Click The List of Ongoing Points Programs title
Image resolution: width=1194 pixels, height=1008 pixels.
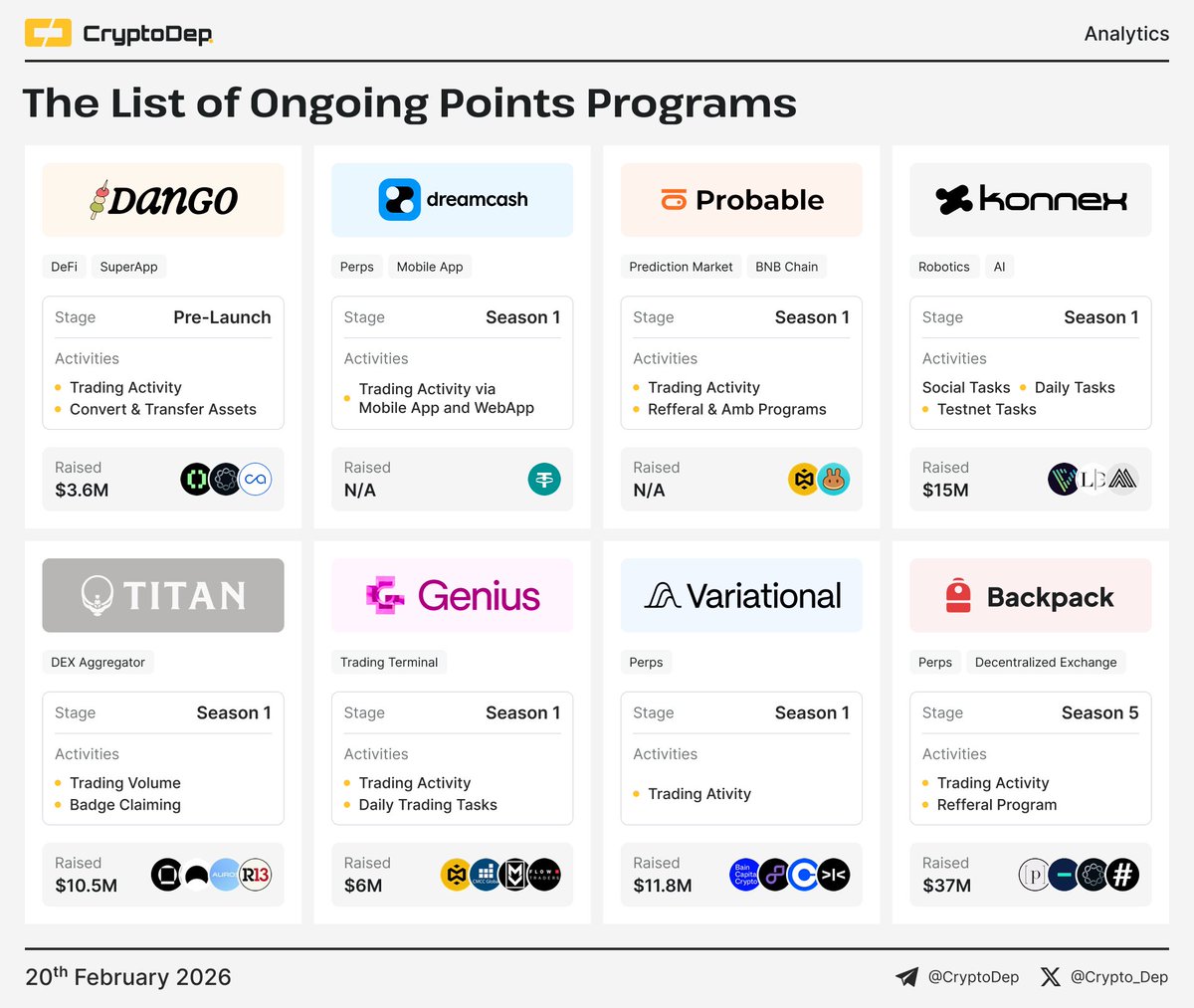click(409, 103)
